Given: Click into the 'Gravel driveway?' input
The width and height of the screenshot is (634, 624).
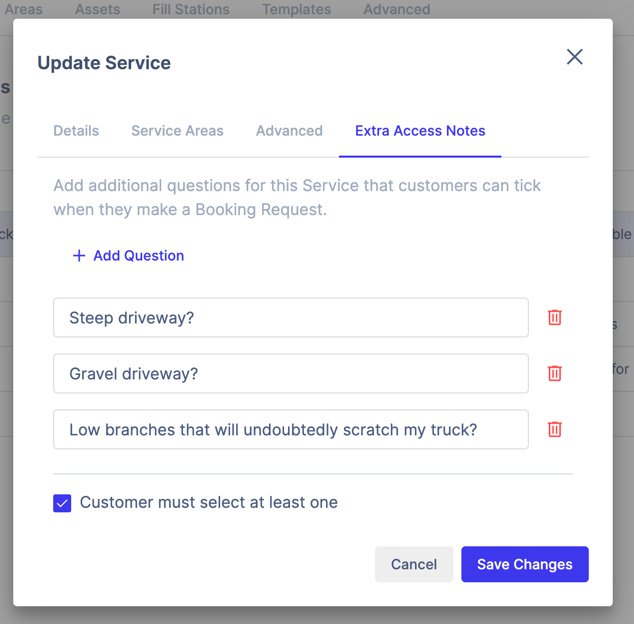Looking at the screenshot, I should 290,374.
